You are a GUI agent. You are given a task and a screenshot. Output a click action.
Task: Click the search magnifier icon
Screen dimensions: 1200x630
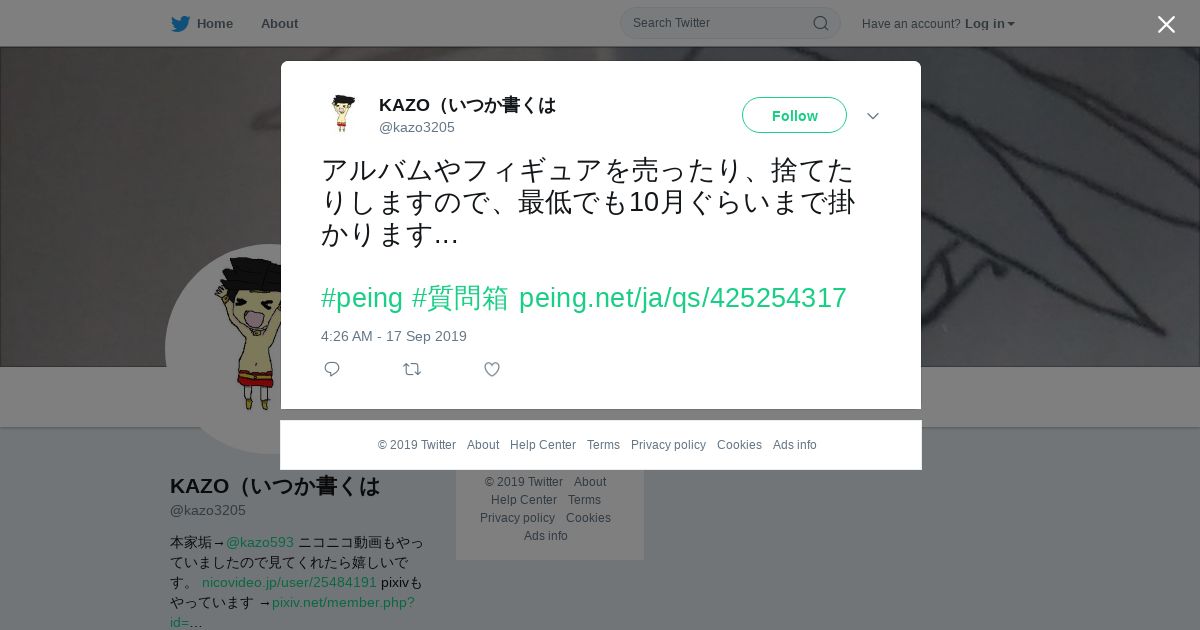coord(820,23)
